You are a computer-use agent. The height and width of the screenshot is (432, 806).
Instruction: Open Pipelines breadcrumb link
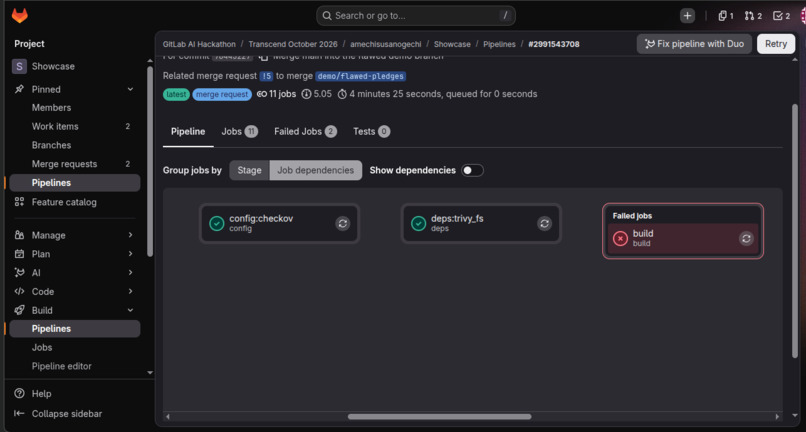[x=499, y=44]
